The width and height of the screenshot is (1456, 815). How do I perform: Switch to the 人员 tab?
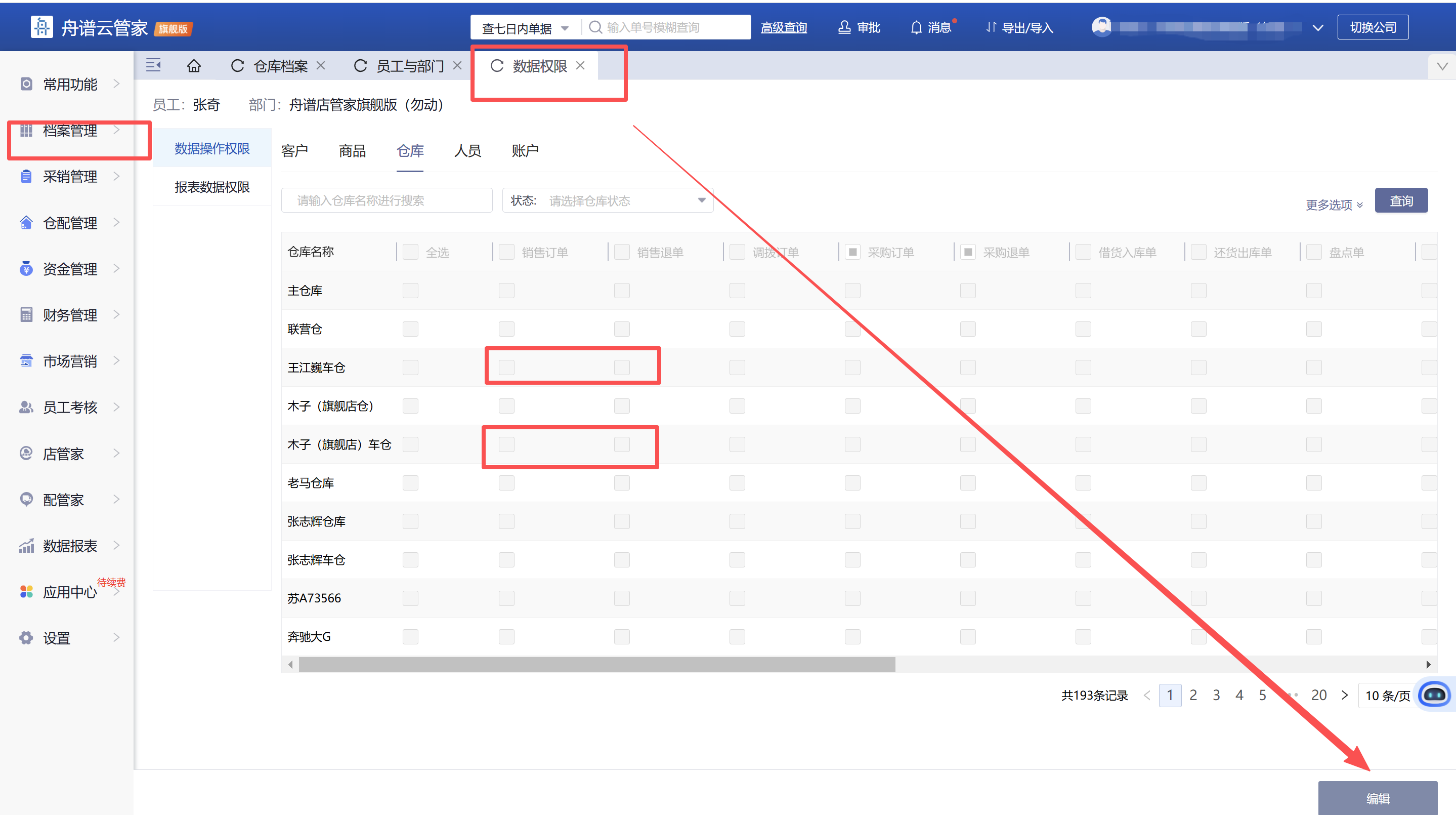pyautogui.click(x=467, y=150)
